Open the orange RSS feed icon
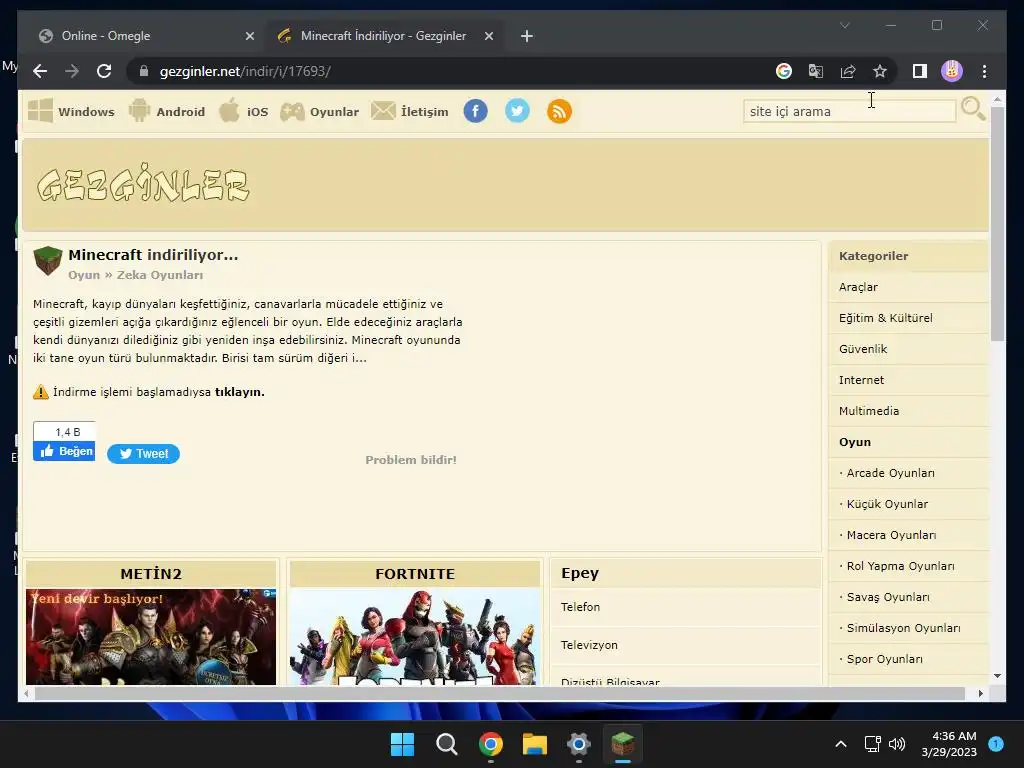Image resolution: width=1024 pixels, height=768 pixels. [559, 111]
